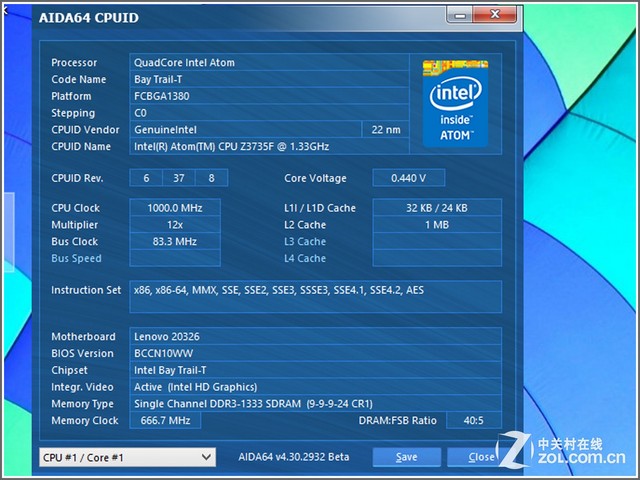Click the empty L4 Cache field
The width and height of the screenshot is (640, 480).
[x=437, y=258]
